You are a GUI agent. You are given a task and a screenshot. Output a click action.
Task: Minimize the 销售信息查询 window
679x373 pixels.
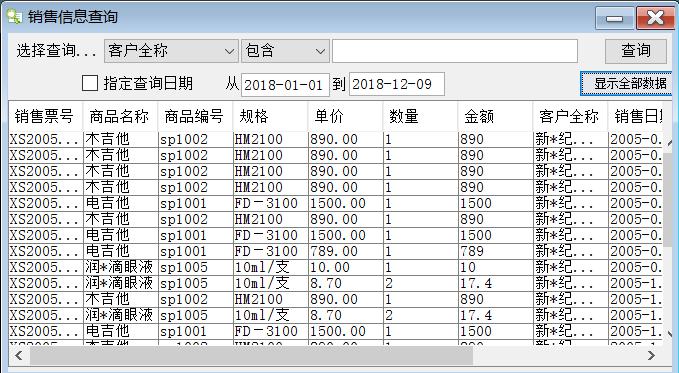[614, 18]
